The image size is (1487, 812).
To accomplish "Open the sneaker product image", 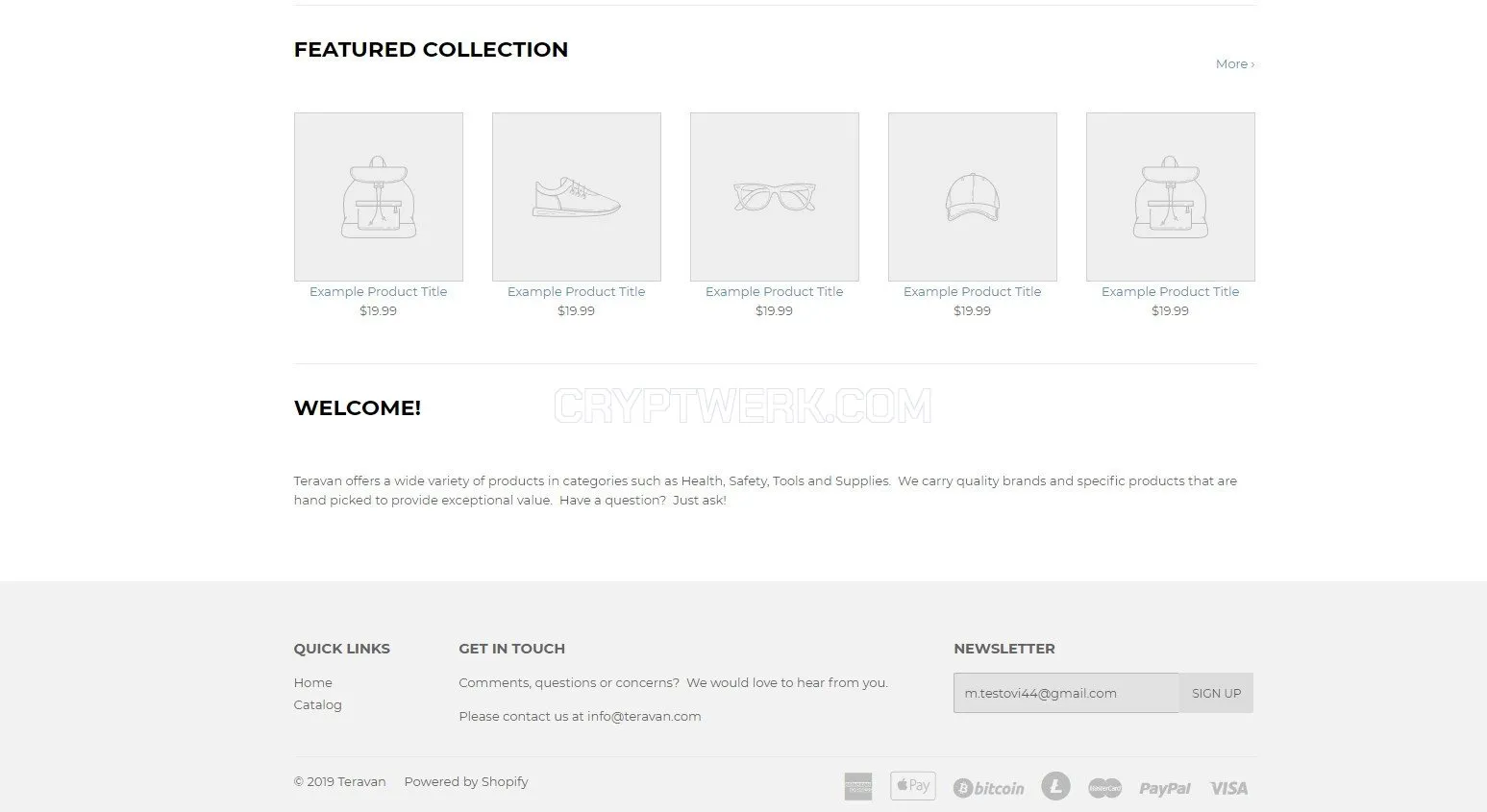I will pyautogui.click(x=577, y=197).
